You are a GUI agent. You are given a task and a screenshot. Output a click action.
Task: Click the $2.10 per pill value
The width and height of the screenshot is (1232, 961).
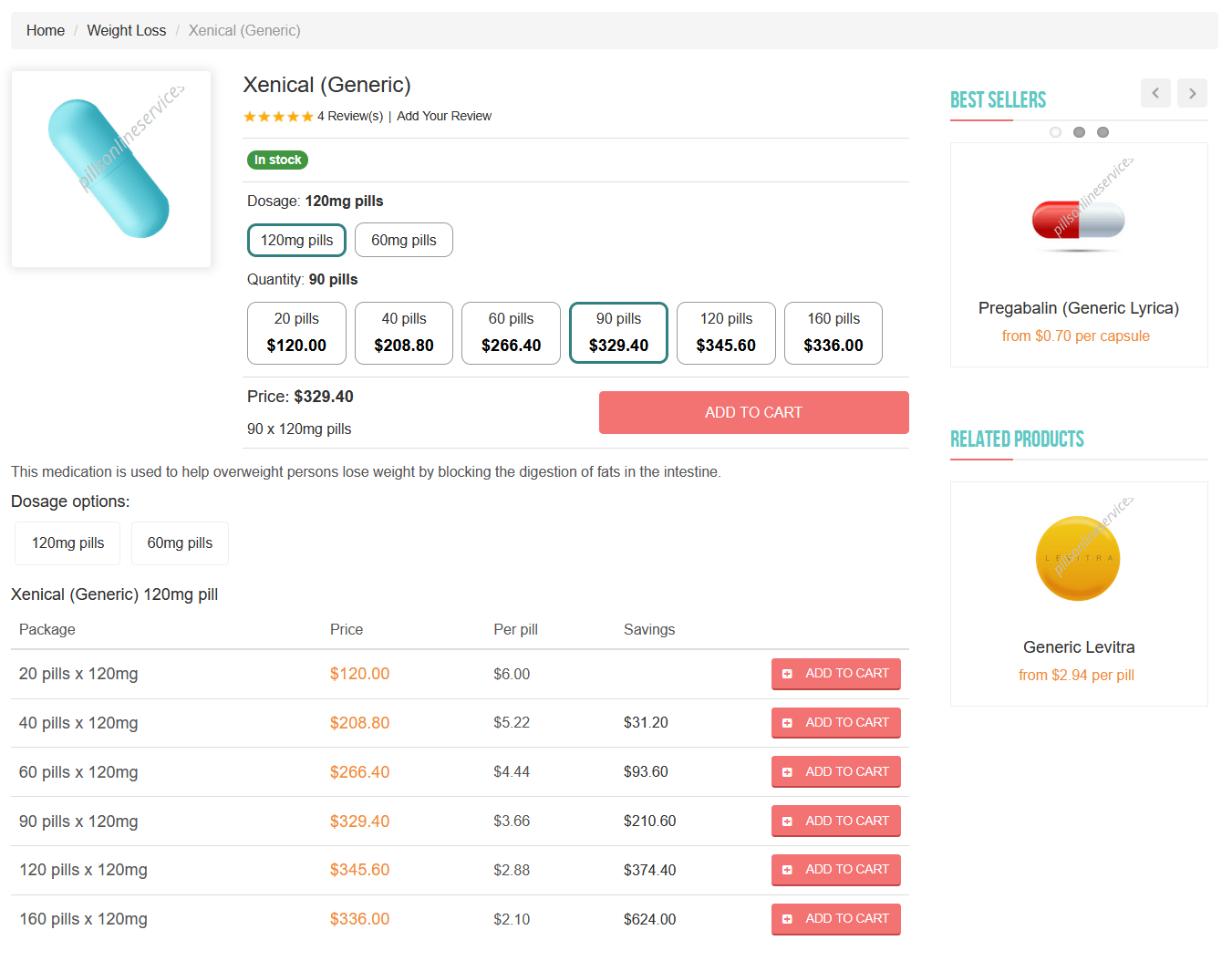512,919
